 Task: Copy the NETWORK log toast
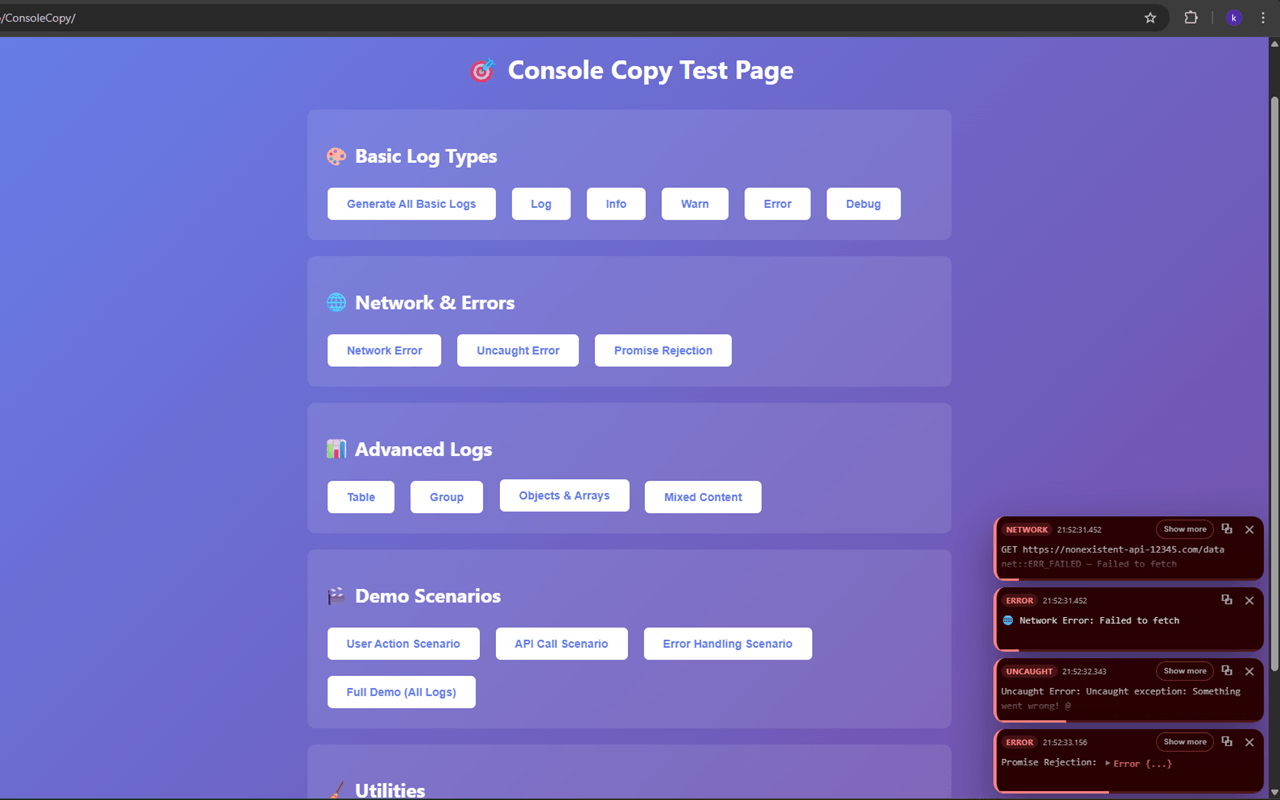(1227, 529)
